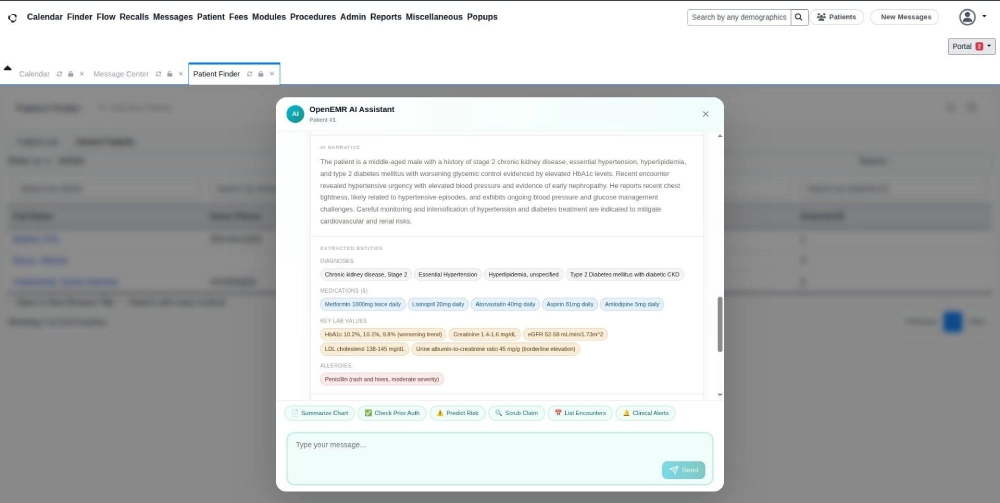Open the Procedures menu
The width and height of the screenshot is (1000, 503).
(312, 17)
